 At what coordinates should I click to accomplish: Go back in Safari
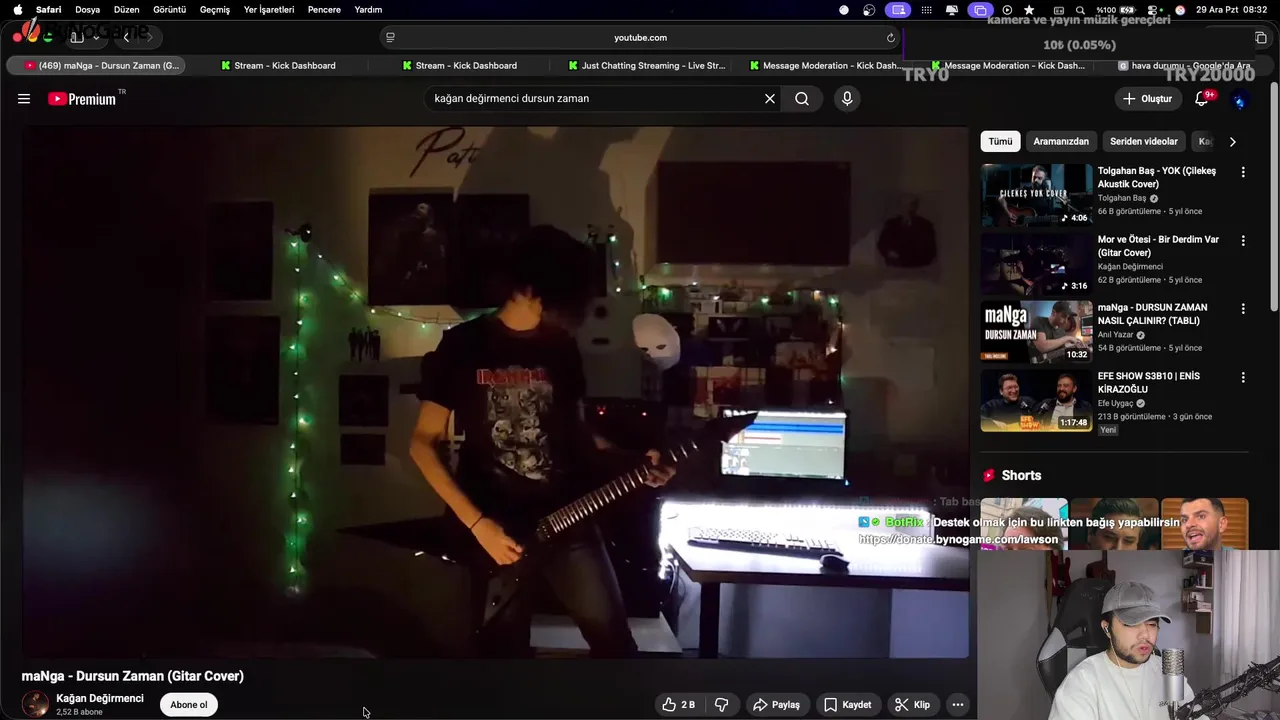pos(127,38)
